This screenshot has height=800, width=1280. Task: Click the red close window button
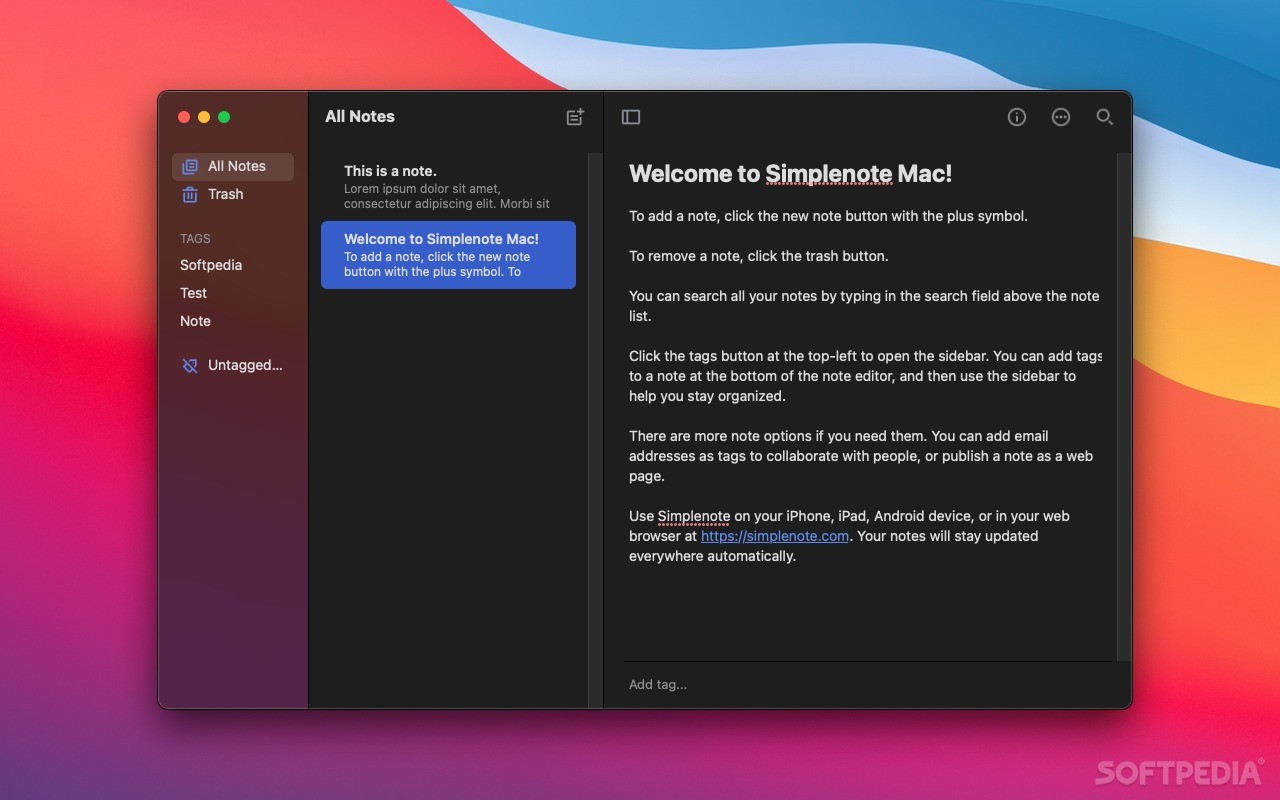184,117
